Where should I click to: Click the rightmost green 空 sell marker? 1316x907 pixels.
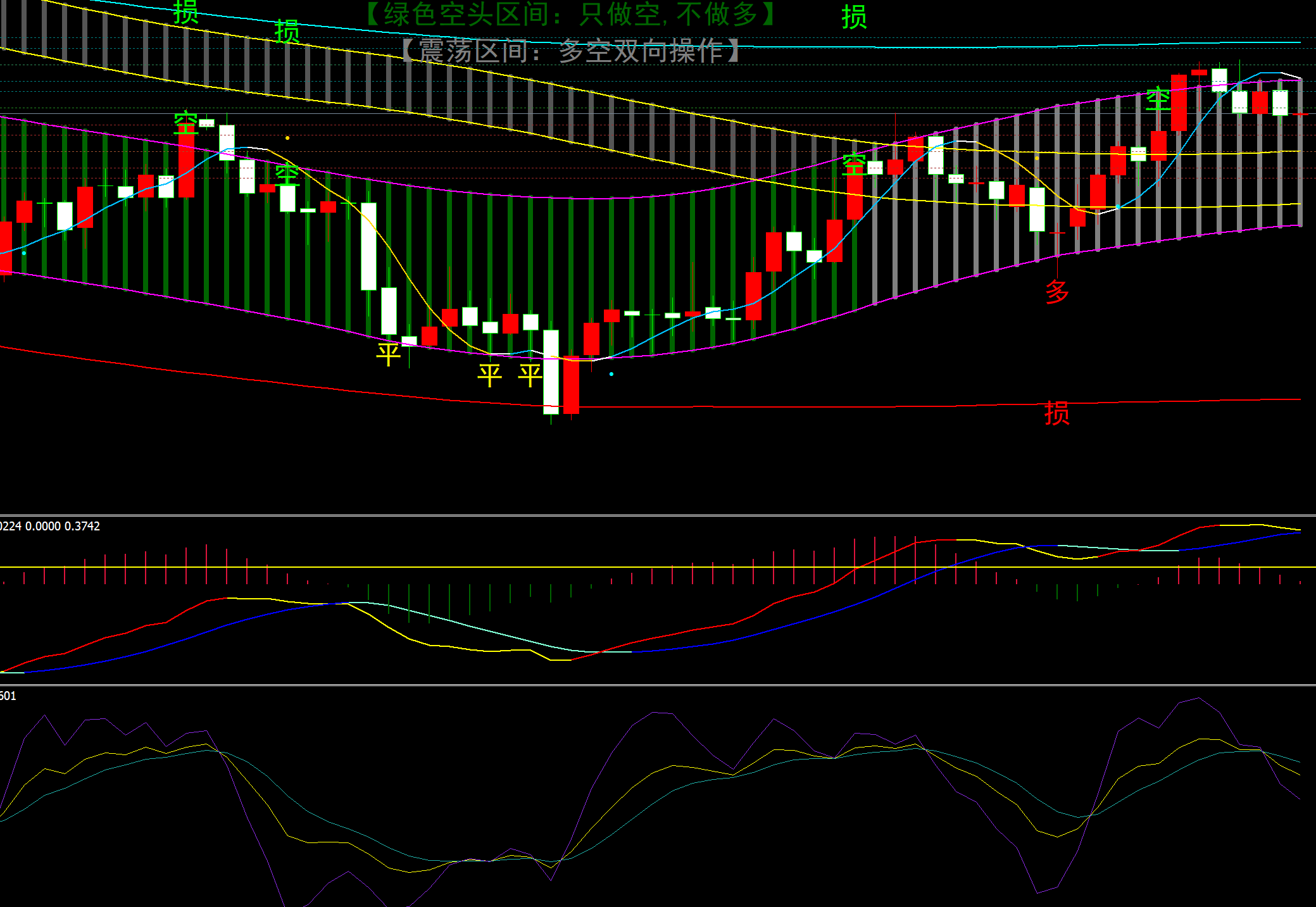pos(1158,99)
